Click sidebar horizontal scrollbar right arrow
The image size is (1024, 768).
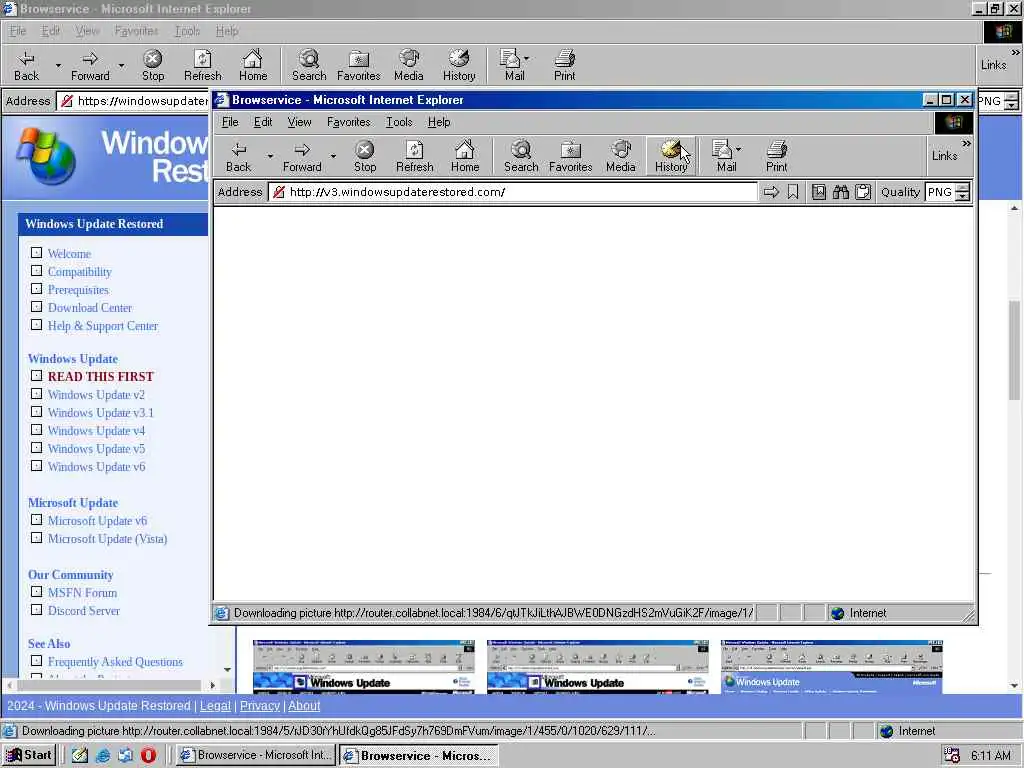click(x=212, y=685)
